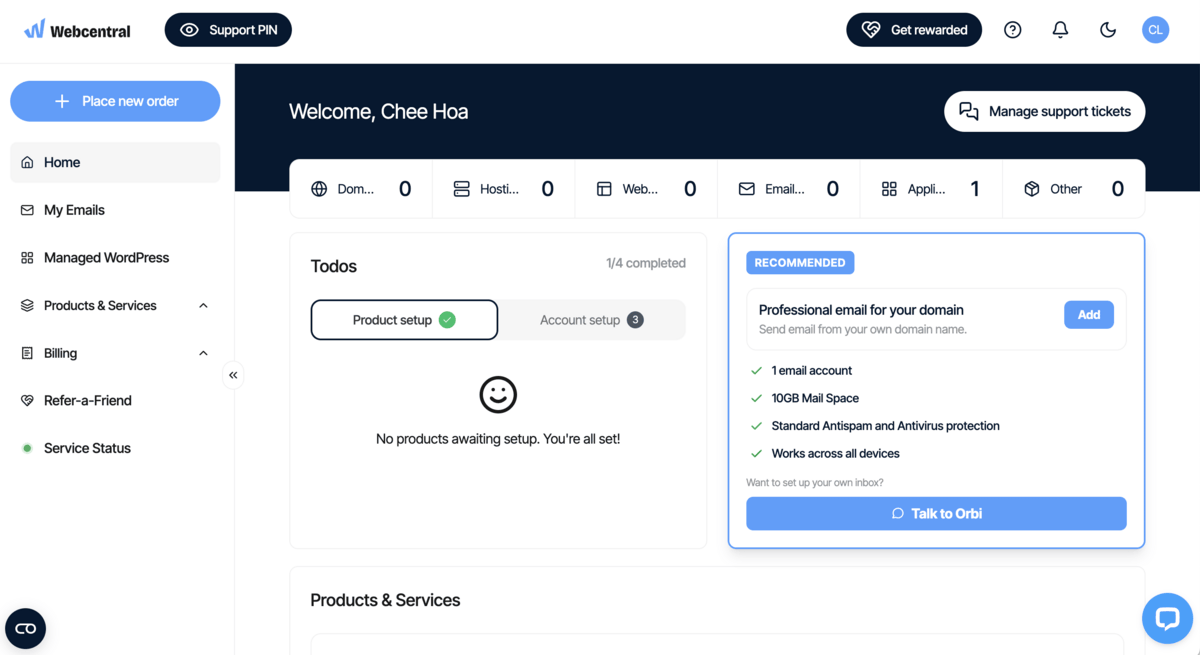Open the Support PIN button
The image size is (1200, 655).
tap(228, 30)
